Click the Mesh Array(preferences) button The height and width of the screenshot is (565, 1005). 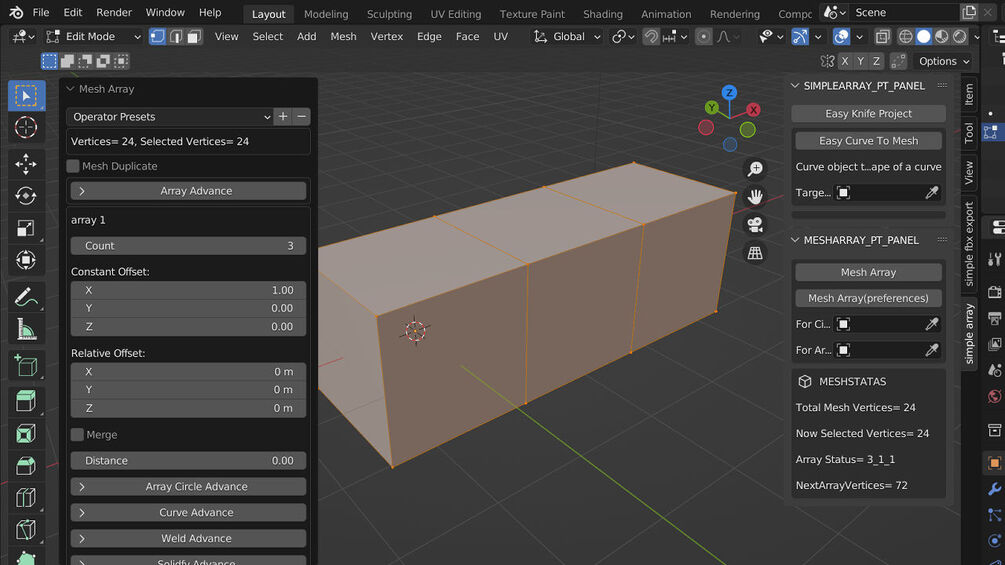868,298
